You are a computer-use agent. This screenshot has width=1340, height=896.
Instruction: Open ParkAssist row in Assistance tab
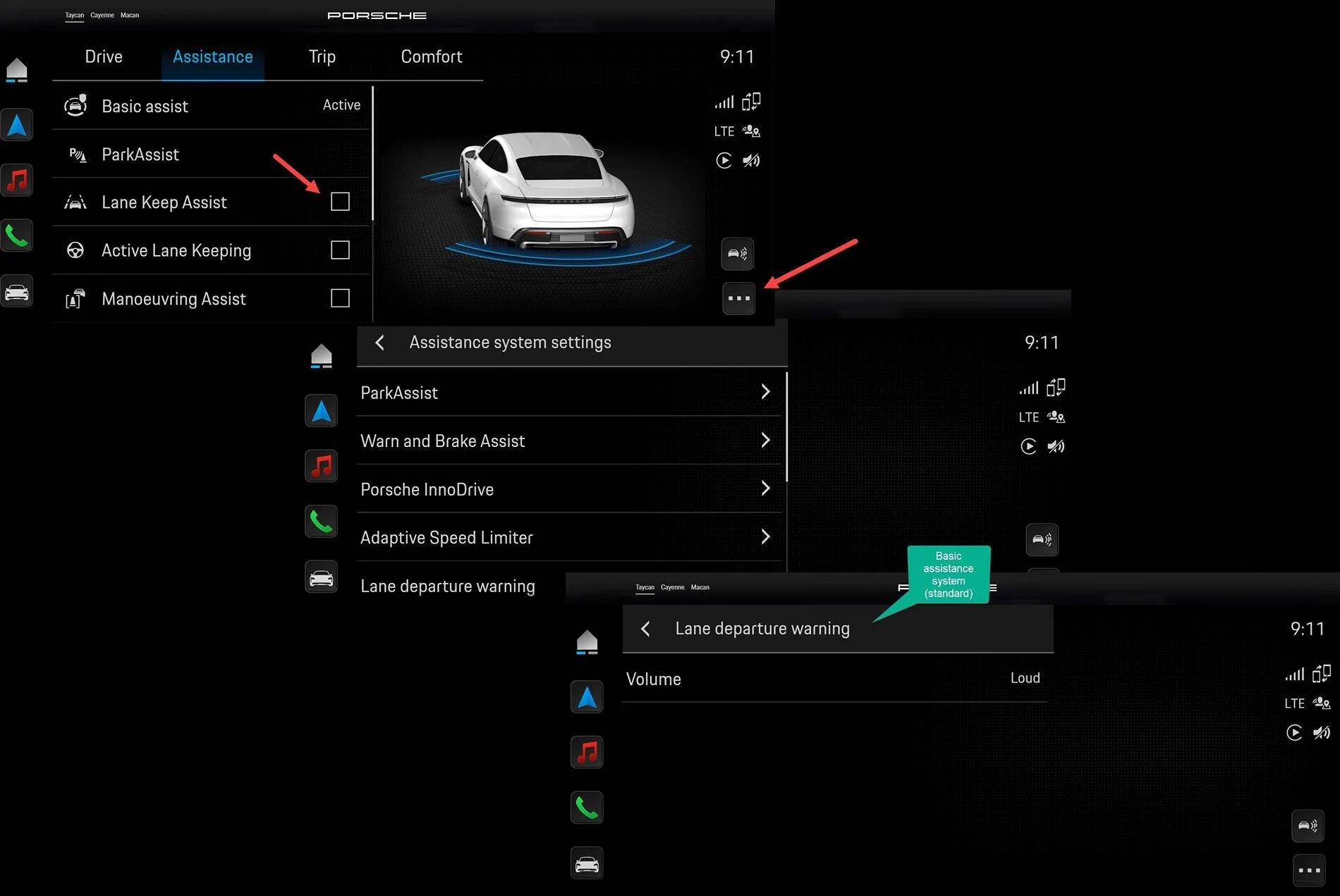(x=211, y=154)
